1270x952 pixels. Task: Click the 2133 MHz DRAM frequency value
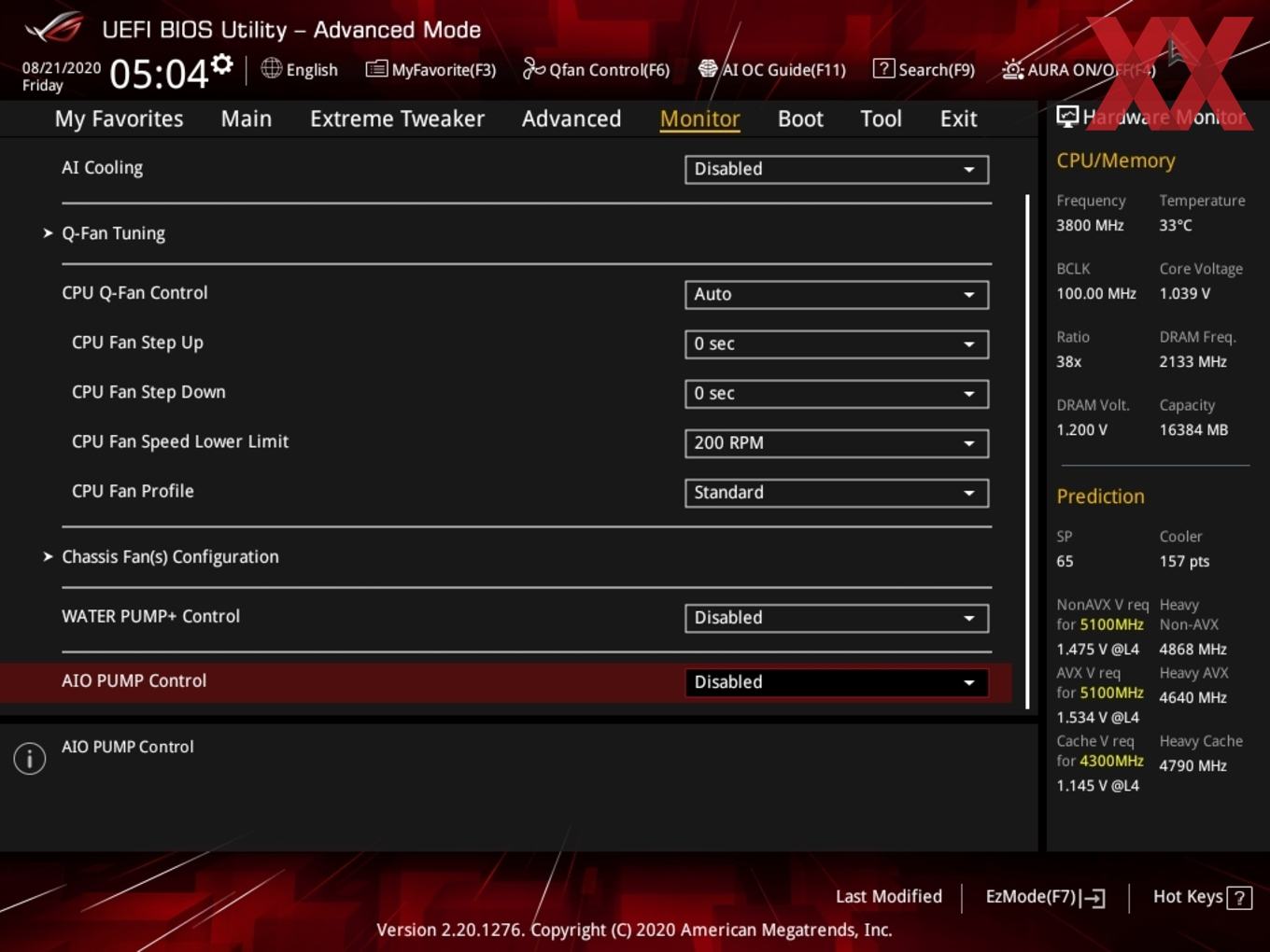coord(1192,361)
